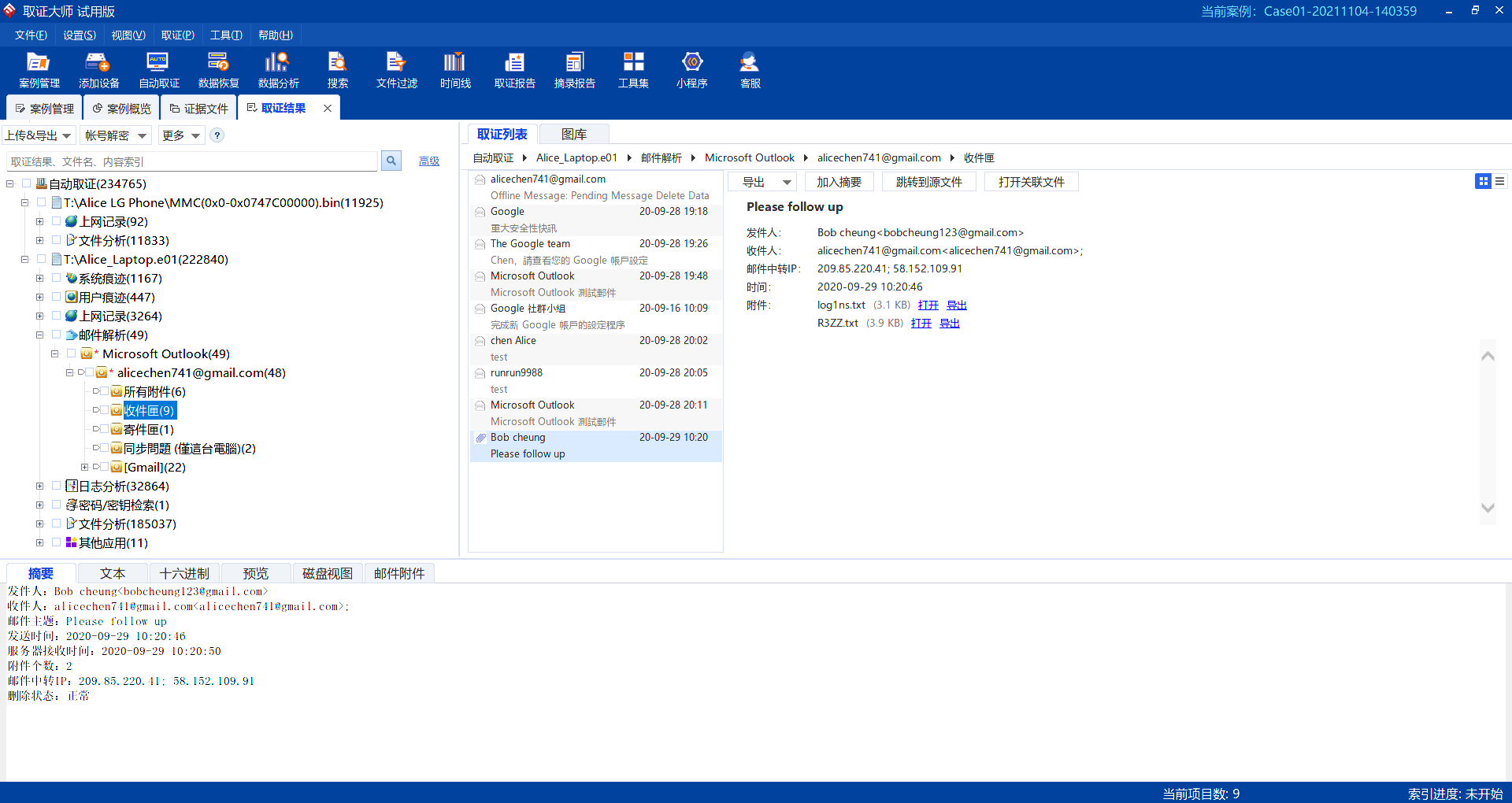The image size is (1512, 803).
Task: Switch to the 邮件附件 tab
Action: pos(399,573)
